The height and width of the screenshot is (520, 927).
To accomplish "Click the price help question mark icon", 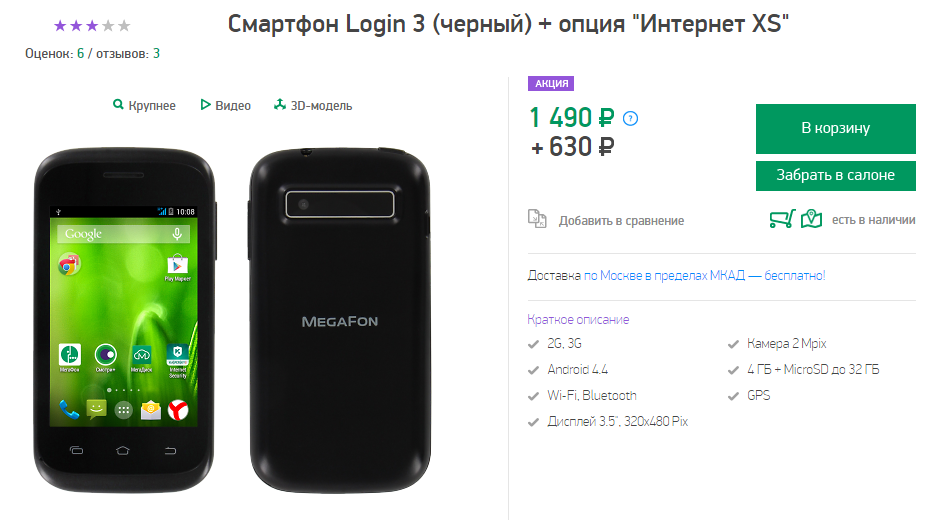I will pyautogui.click(x=630, y=119).
